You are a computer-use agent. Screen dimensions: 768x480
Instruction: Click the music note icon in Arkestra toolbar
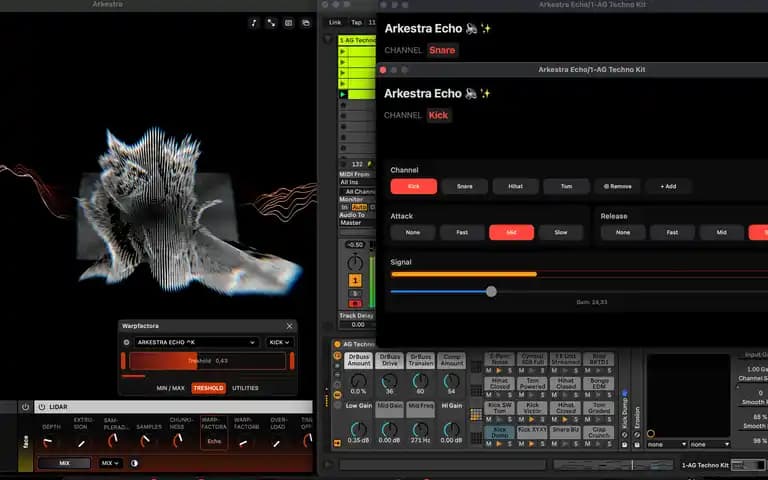[254, 23]
